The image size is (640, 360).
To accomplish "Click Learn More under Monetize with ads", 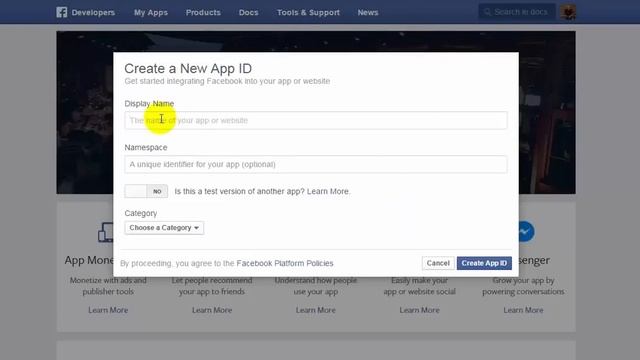I will (x=108, y=310).
